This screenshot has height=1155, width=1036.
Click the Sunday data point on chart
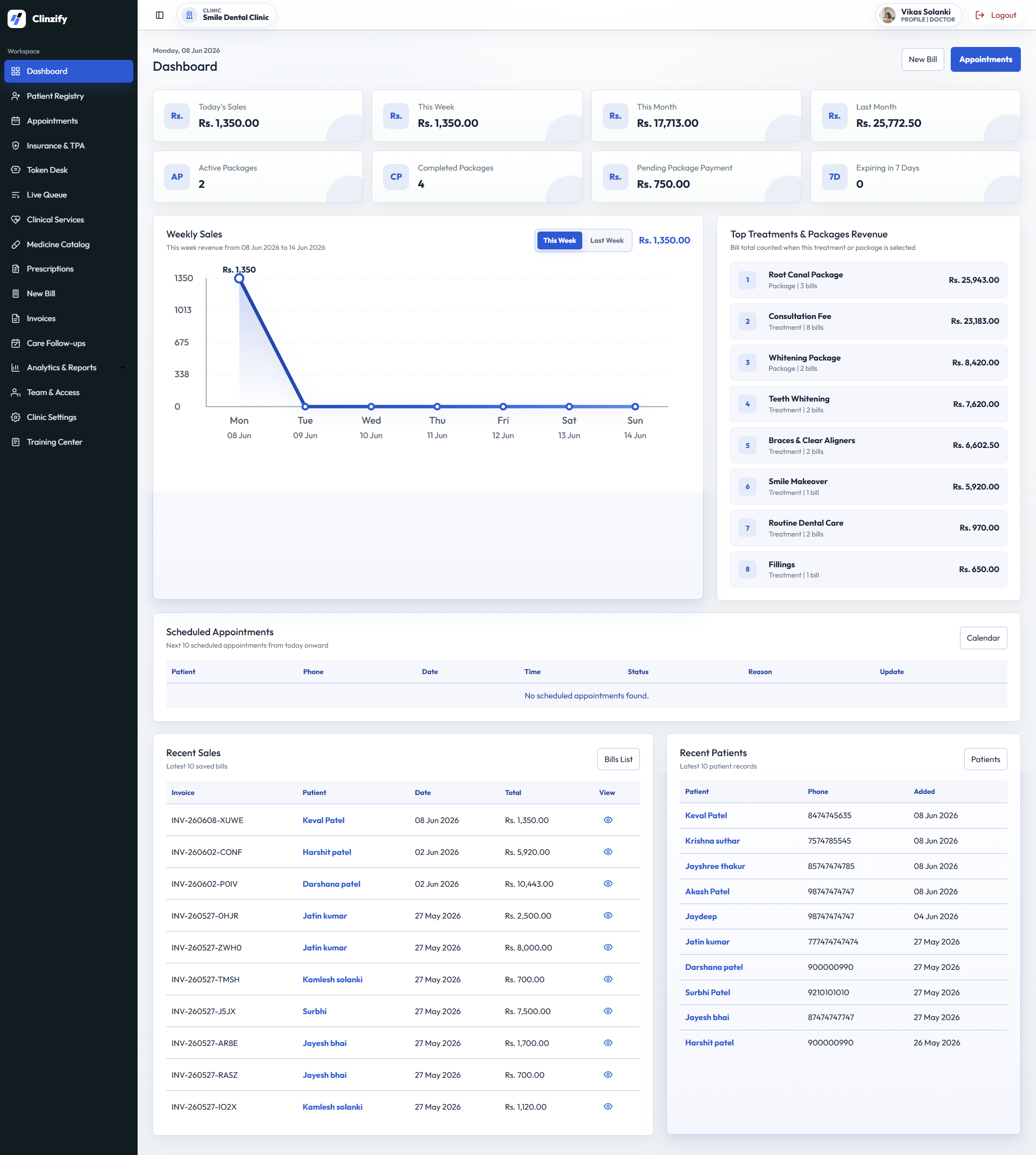(x=635, y=406)
